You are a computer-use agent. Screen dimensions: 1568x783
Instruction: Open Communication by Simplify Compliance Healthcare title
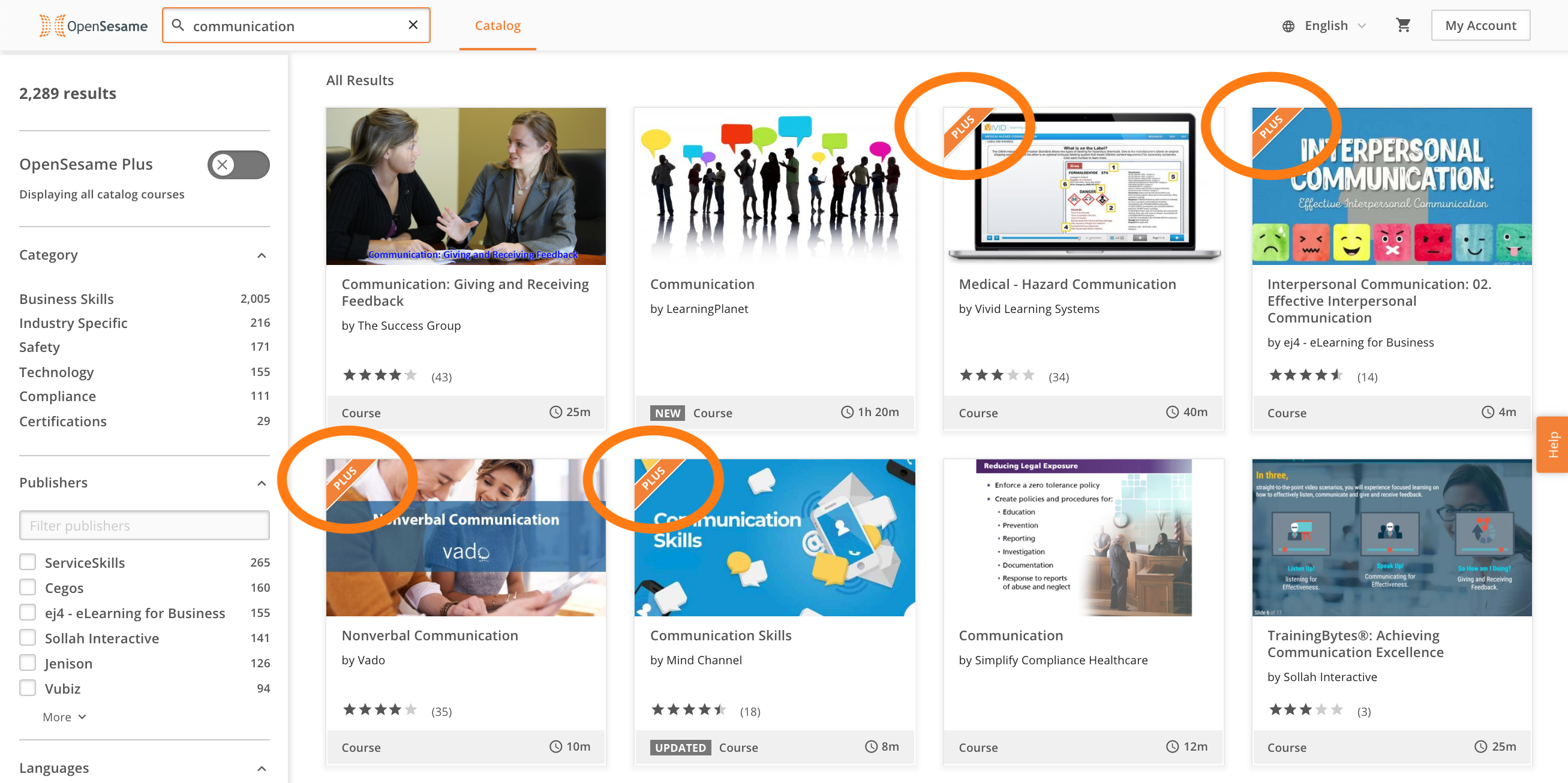click(x=1010, y=635)
